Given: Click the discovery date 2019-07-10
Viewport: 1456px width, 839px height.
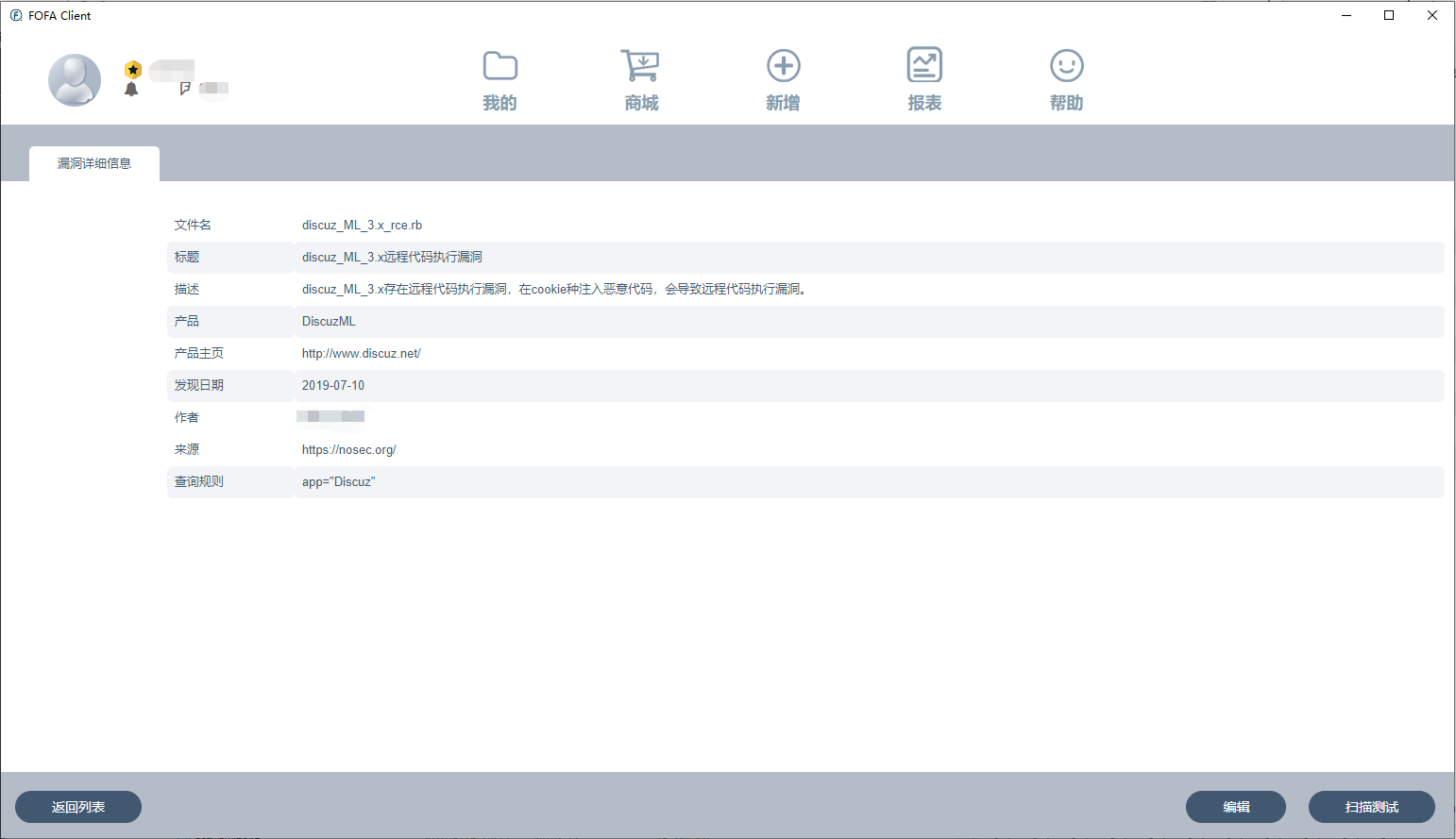Looking at the screenshot, I should coord(333,385).
